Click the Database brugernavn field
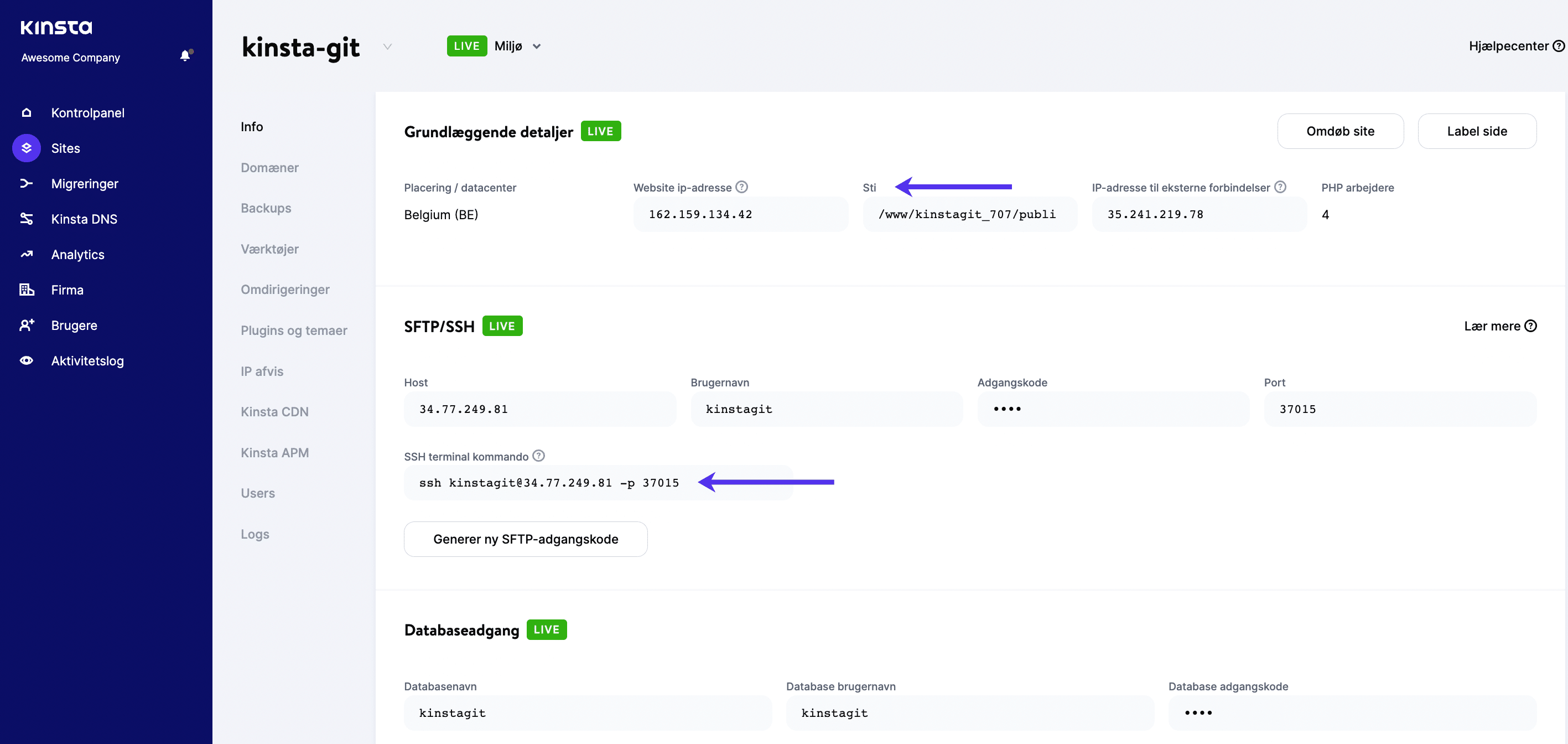The width and height of the screenshot is (1568, 744). tap(970, 713)
